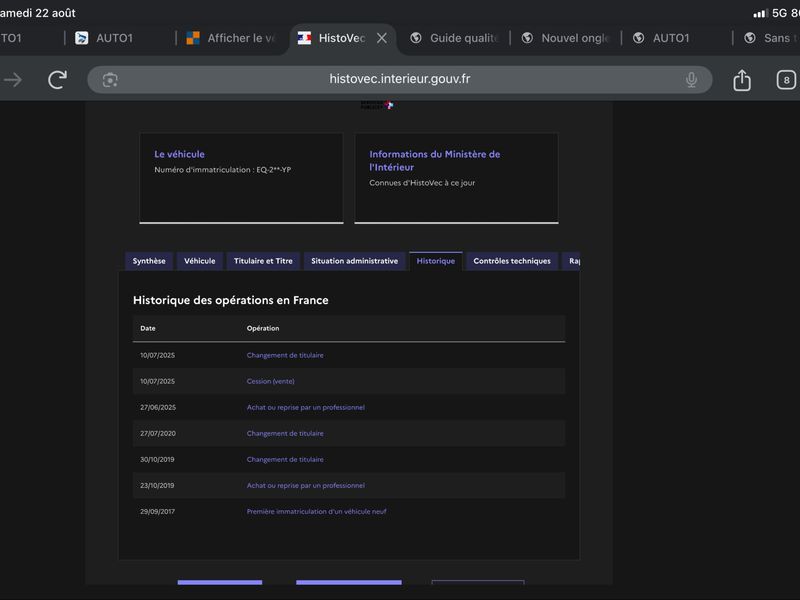Close the HistoVec tab
Viewport: 800px width, 600px height.
click(382, 38)
